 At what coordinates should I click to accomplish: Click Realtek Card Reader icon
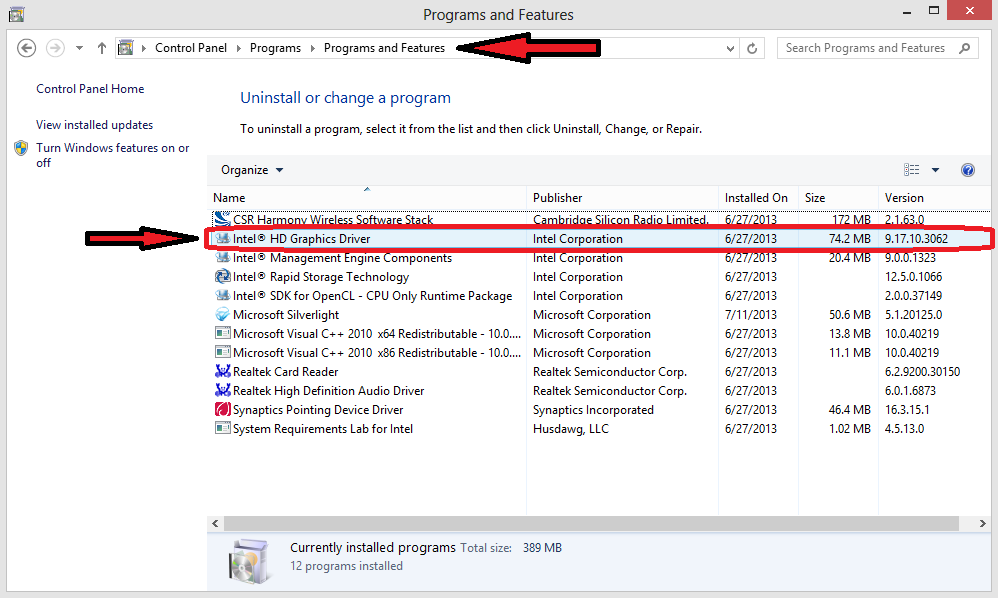coord(222,372)
